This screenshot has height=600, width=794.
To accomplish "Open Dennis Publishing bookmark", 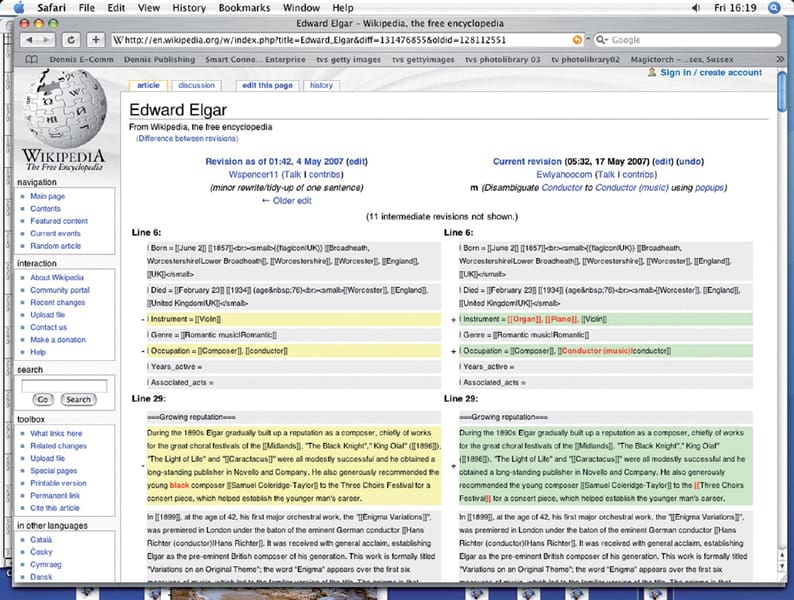I will tap(160, 60).
